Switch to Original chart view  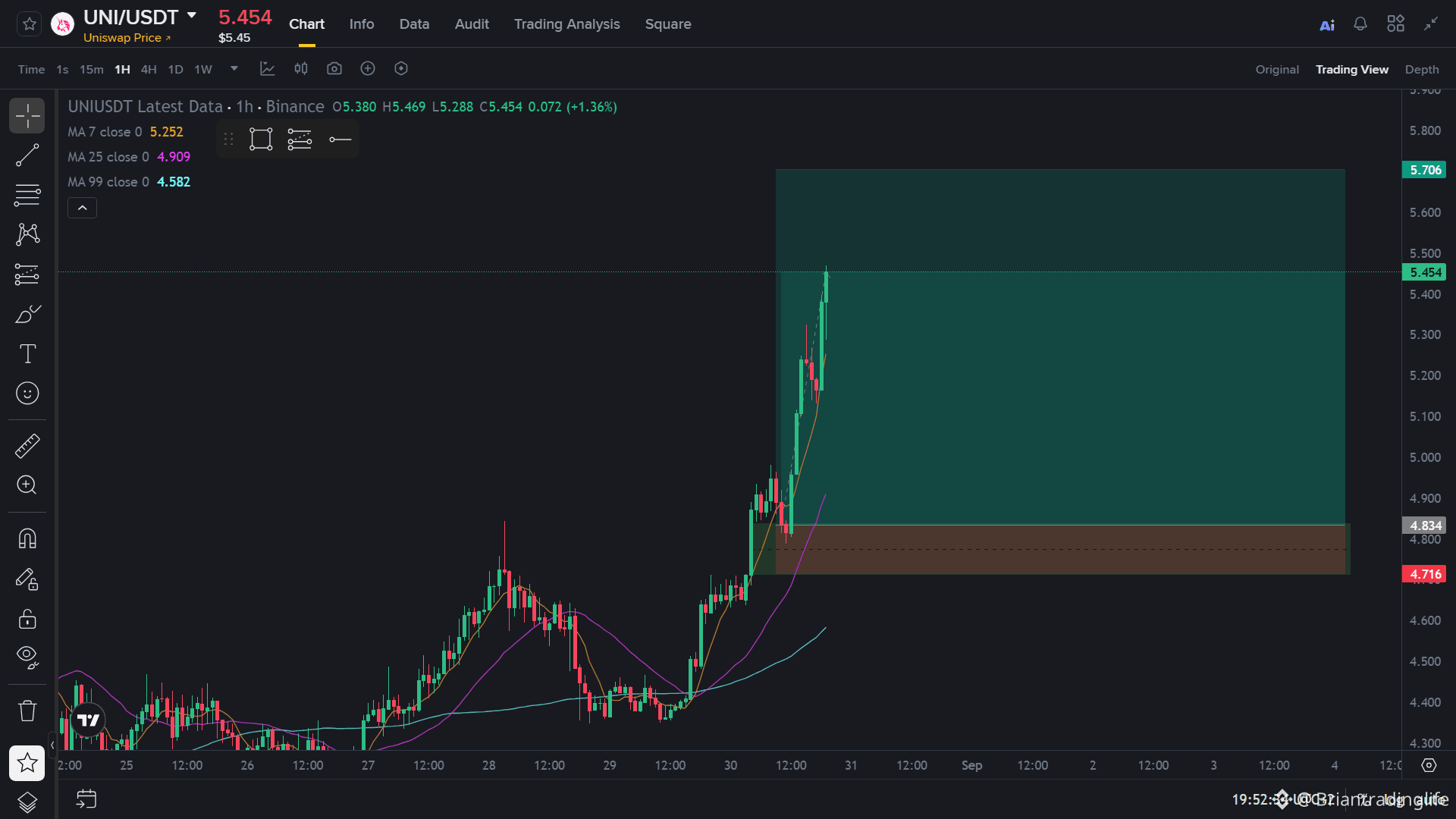pyautogui.click(x=1277, y=69)
